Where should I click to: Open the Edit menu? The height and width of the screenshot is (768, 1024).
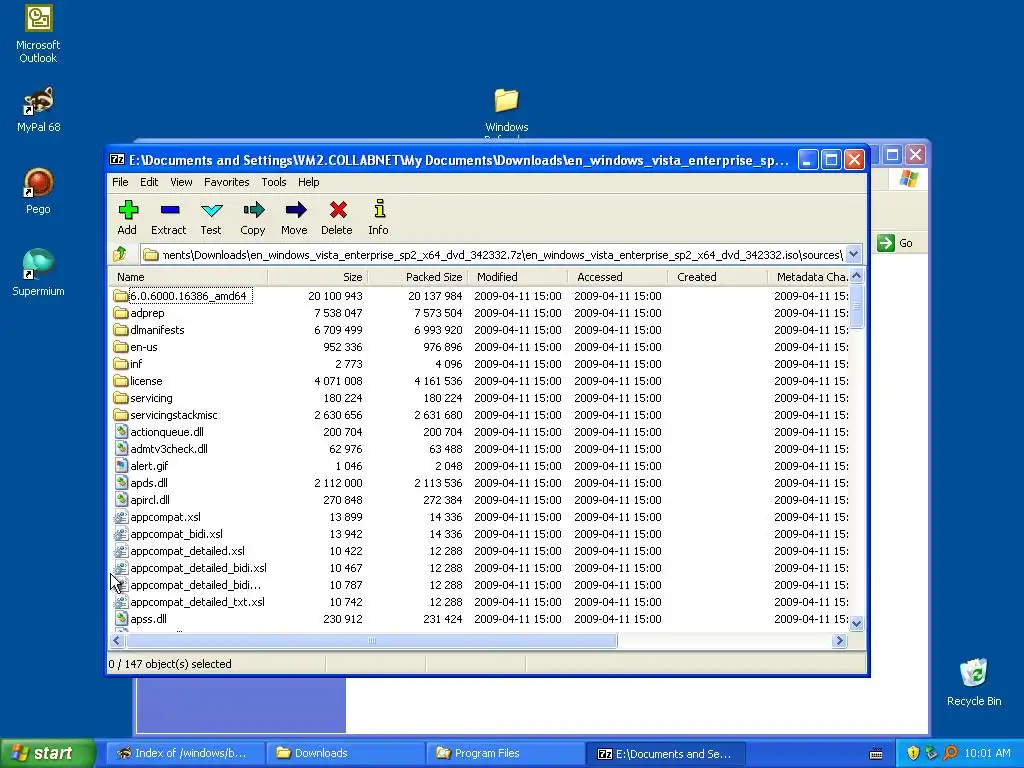(149, 182)
